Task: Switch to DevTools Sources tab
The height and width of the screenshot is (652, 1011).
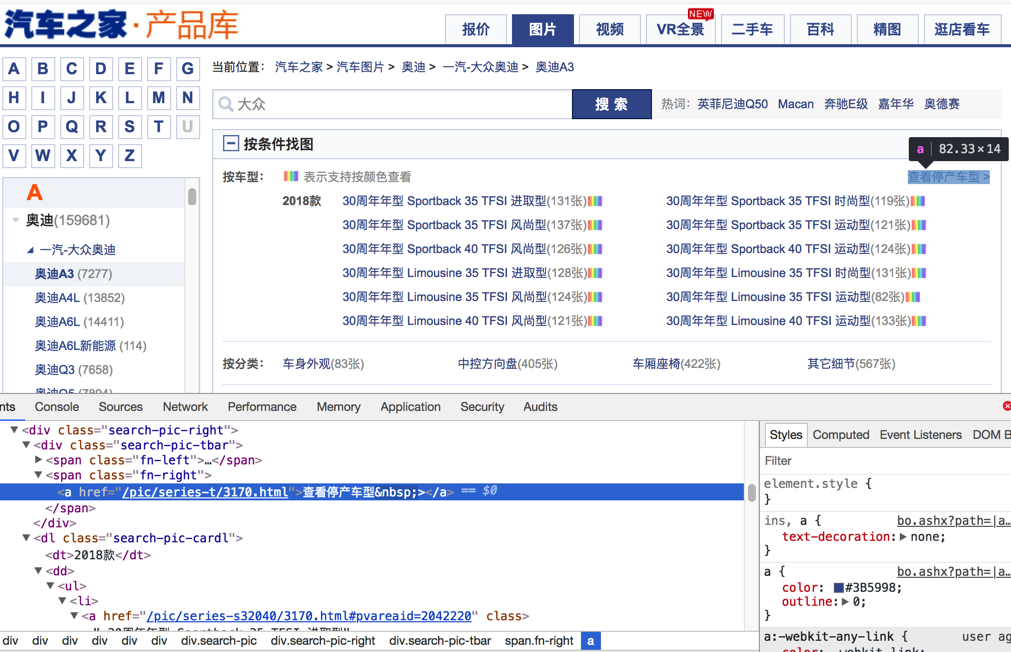Action: [121, 407]
